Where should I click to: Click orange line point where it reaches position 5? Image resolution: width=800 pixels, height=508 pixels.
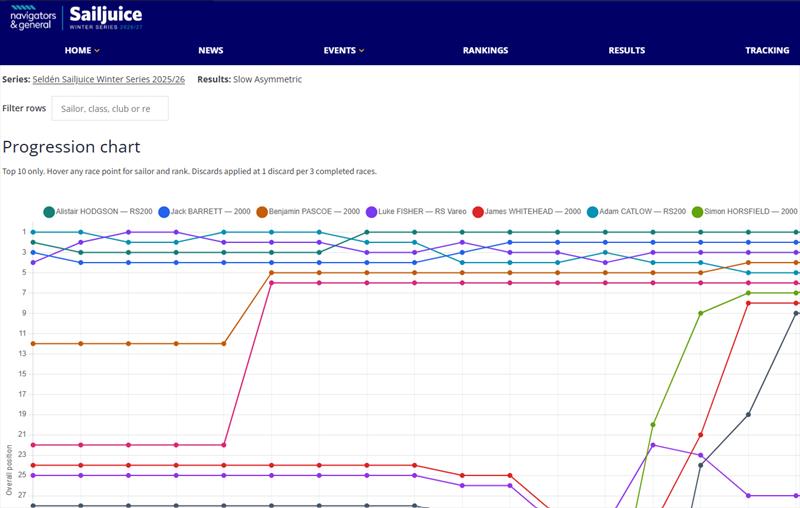pos(271,273)
